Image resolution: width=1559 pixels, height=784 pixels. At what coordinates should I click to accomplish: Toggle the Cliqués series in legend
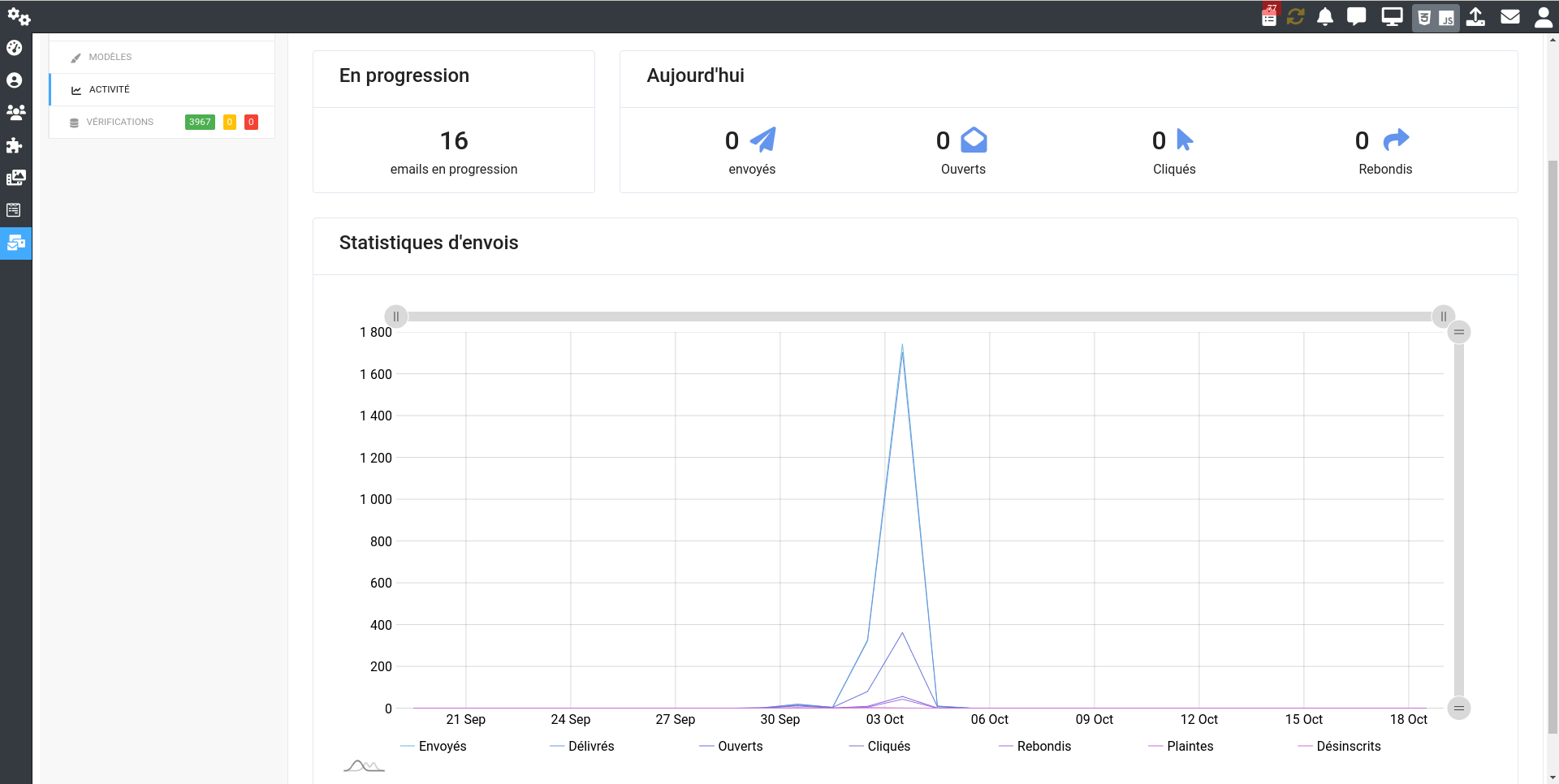point(879,746)
